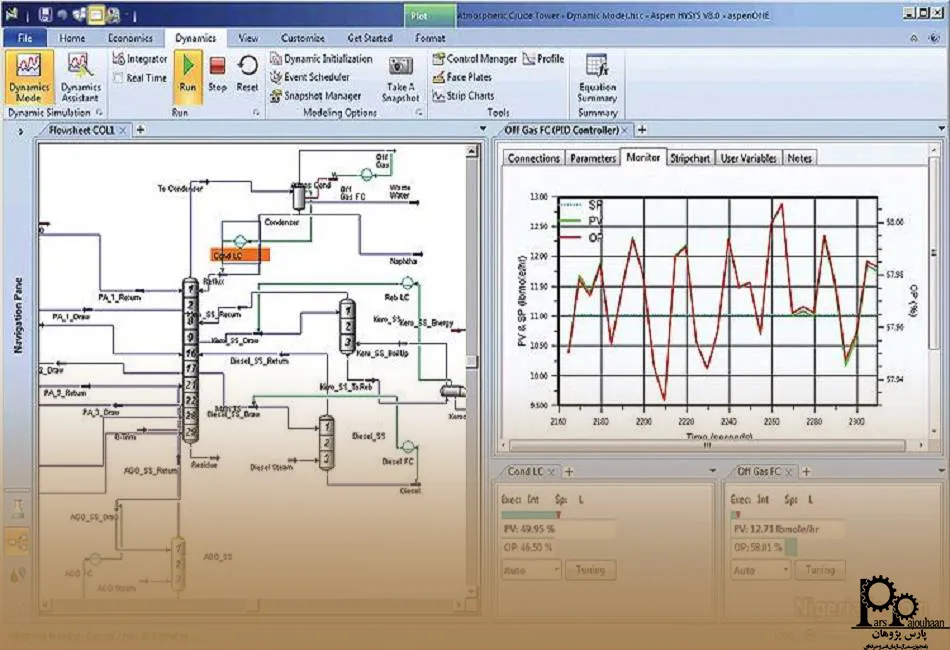Open Auto mode dropdown in Cond LC
The height and width of the screenshot is (650, 950).
[530, 570]
